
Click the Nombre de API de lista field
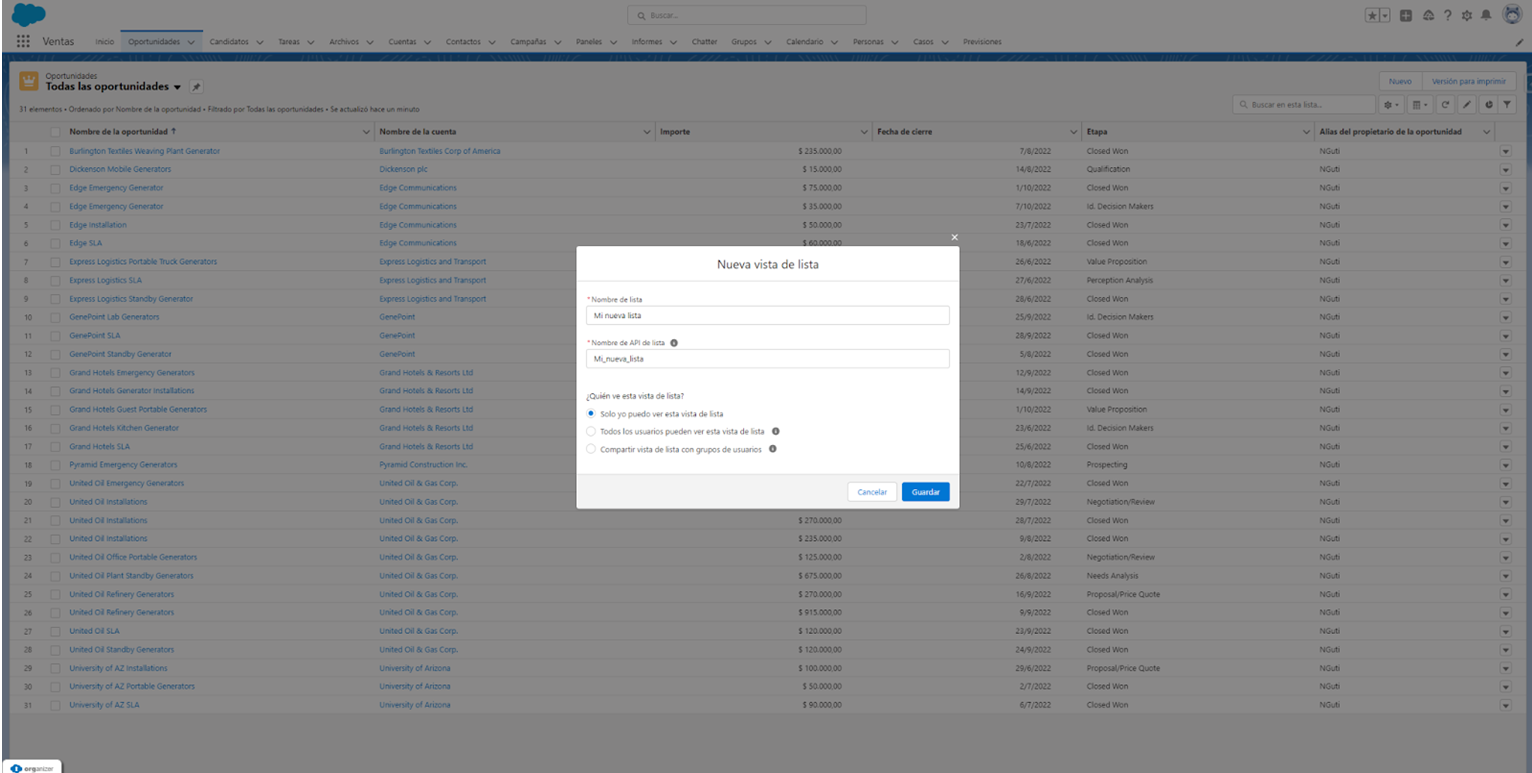pyautogui.click(x=767, y=359)
